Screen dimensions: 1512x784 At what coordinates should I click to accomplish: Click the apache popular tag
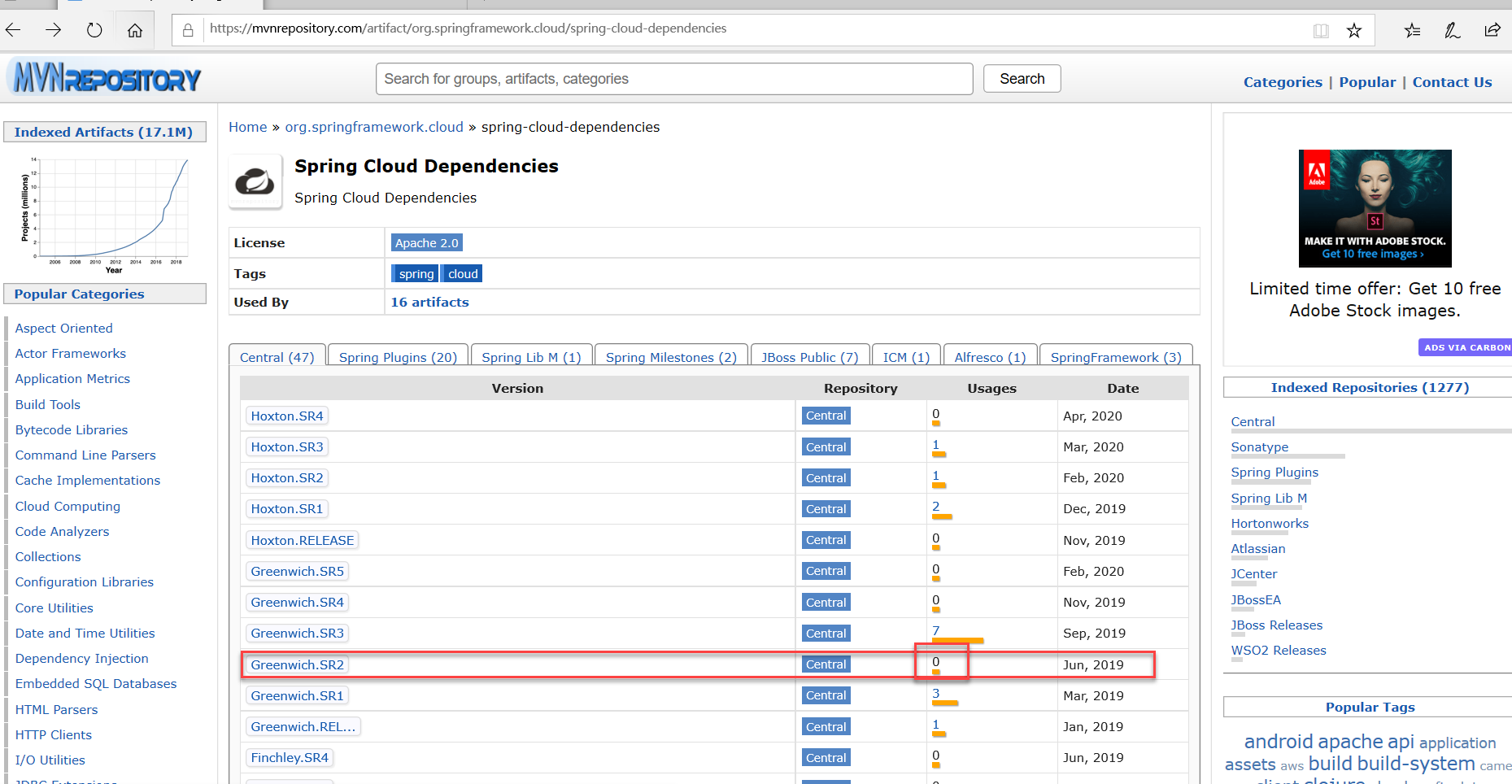pos(1350,742)
